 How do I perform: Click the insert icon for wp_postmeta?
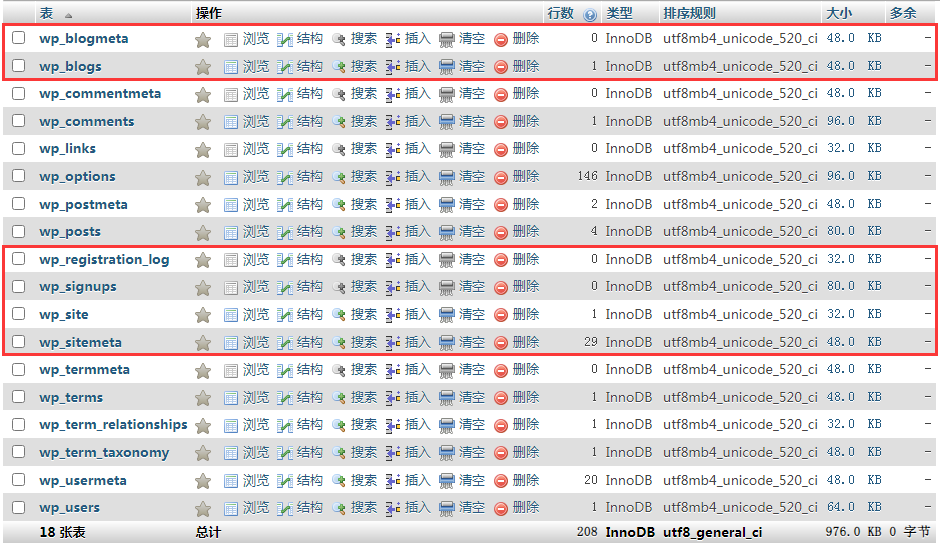[x=393, y=205]
